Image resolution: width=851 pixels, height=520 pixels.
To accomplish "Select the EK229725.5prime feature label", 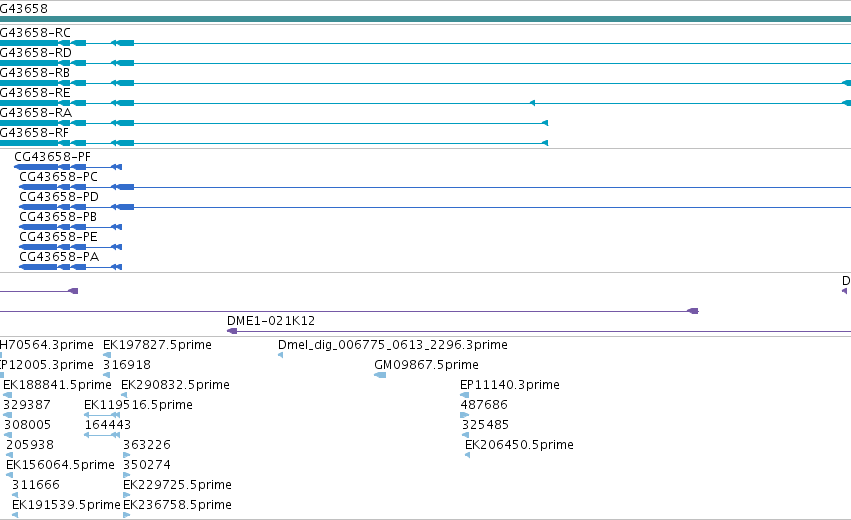I will coord(177,485).
